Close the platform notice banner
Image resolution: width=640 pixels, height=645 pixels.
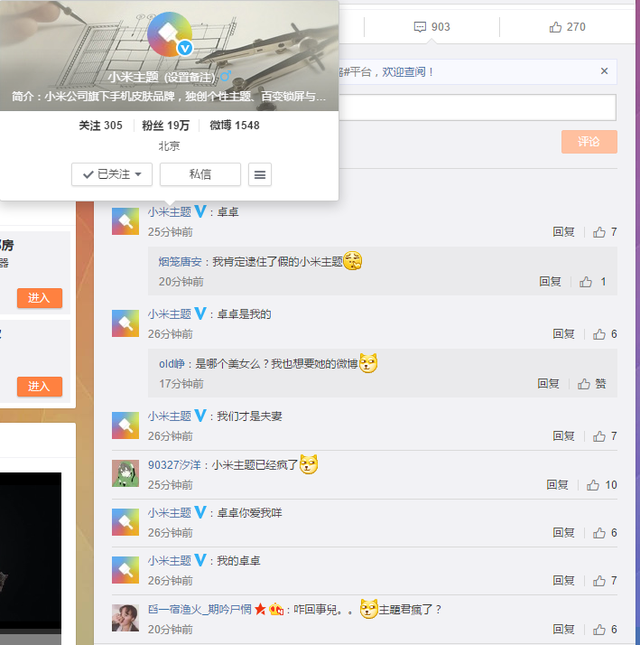pyautogui.click(x=604, y=71)
